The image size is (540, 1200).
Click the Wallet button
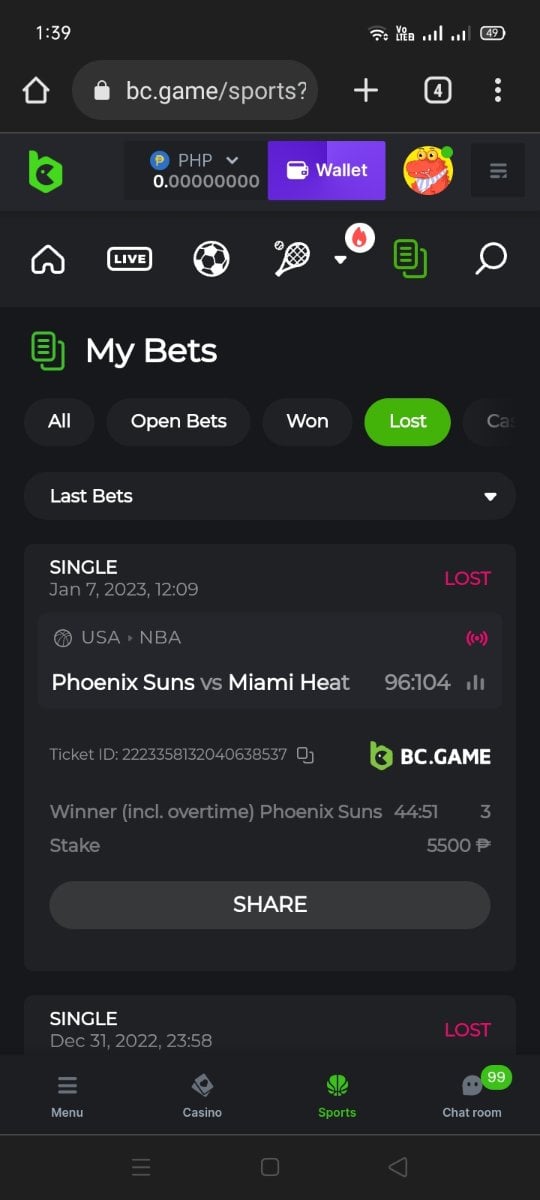327,170
